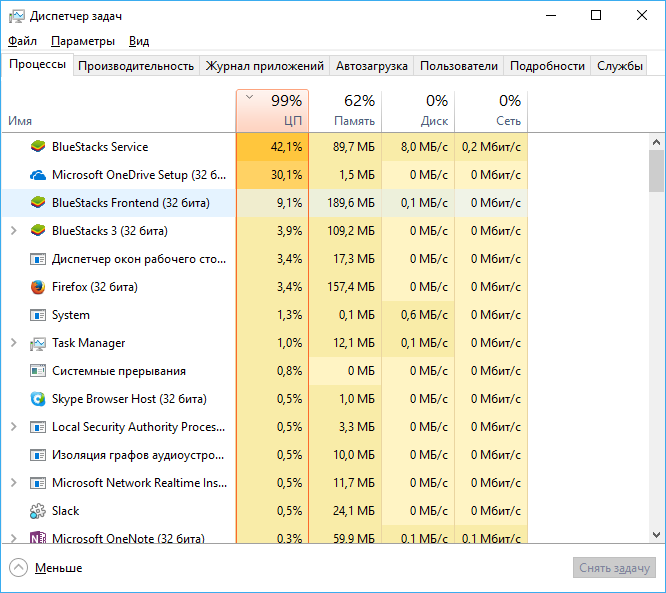Click the 8,0 МБ/с disk value
This screenshot has height=593, width=666.
[424, 147]
